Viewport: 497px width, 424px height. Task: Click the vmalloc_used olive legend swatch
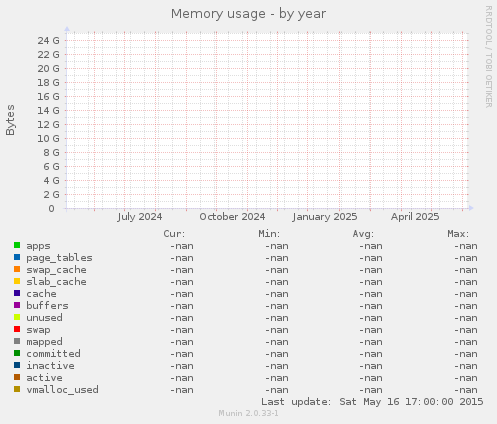pos(17,389)
